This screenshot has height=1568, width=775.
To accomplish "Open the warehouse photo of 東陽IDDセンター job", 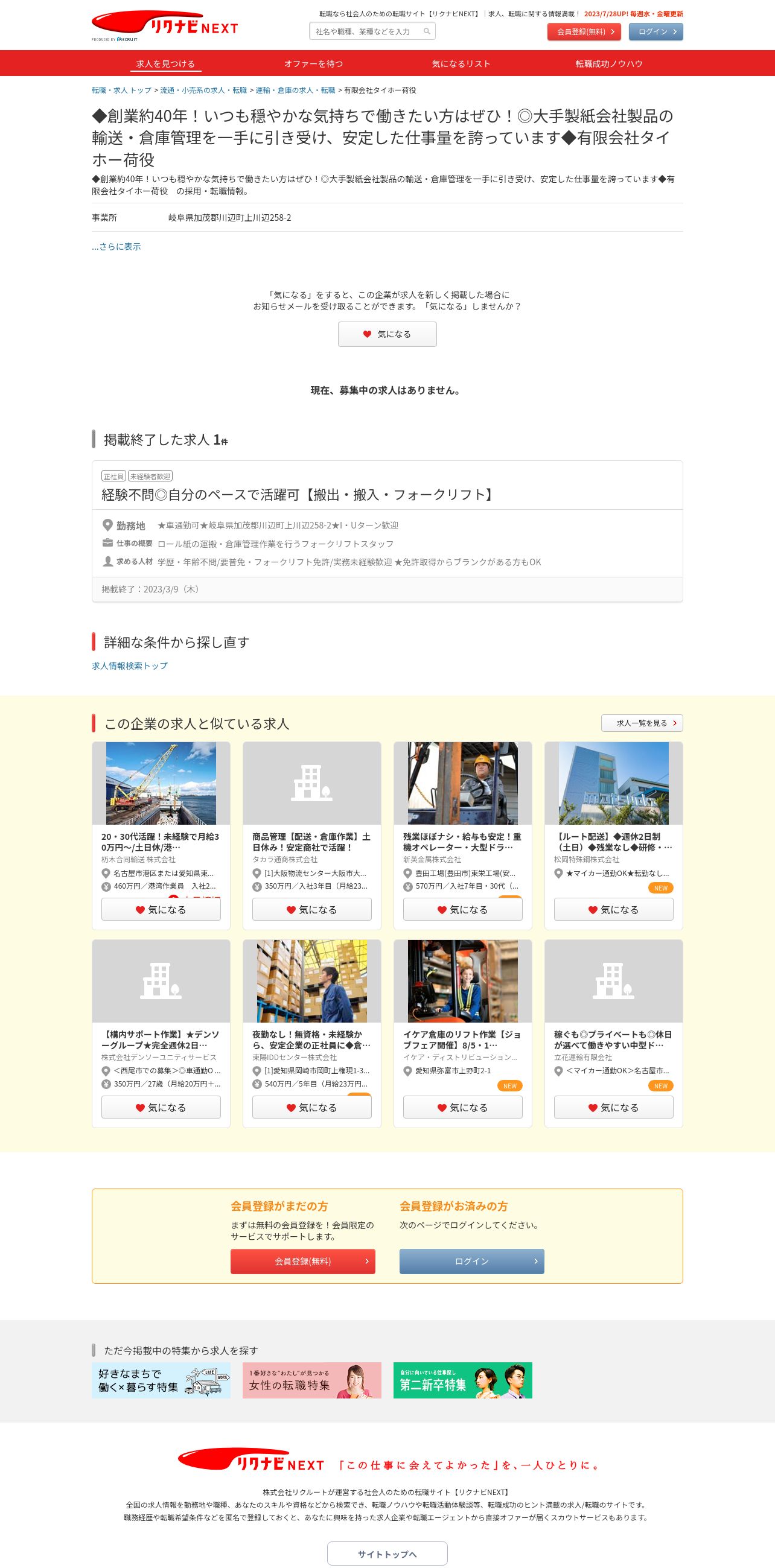I will click(x=311, y=981).
